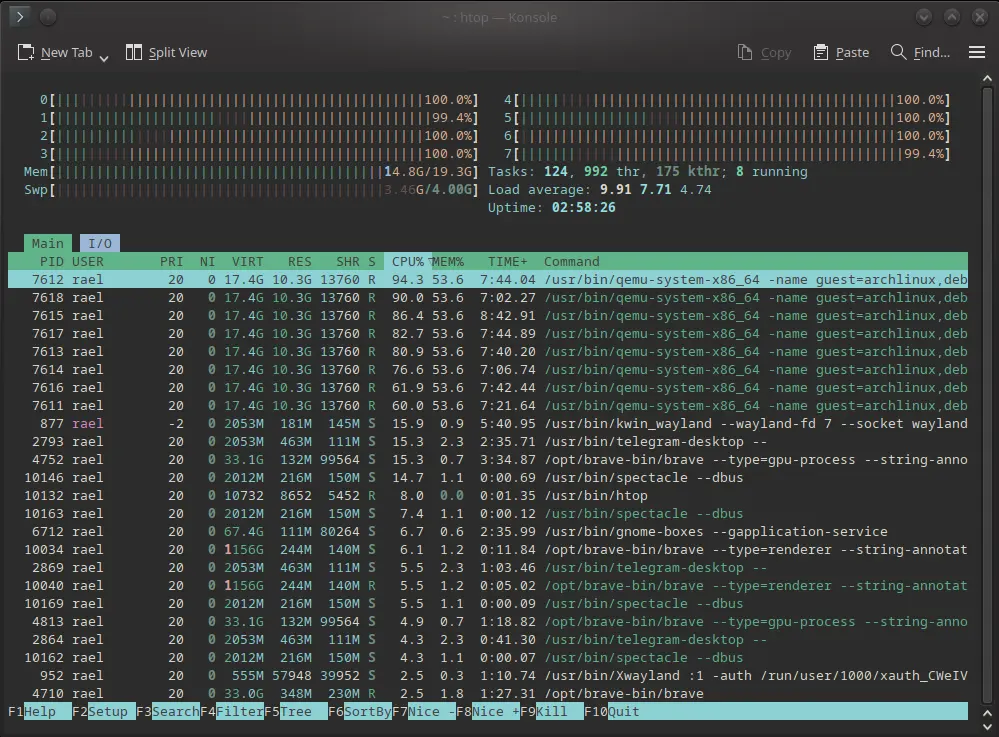Viewport: 999px width, 737px height.
Task: Sort by the PRI column header
Action: (x=171, y=261)
